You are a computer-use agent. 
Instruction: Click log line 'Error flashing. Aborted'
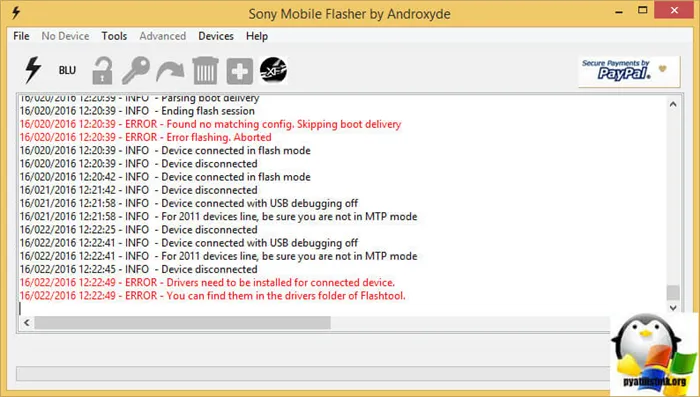click(146, 137)
